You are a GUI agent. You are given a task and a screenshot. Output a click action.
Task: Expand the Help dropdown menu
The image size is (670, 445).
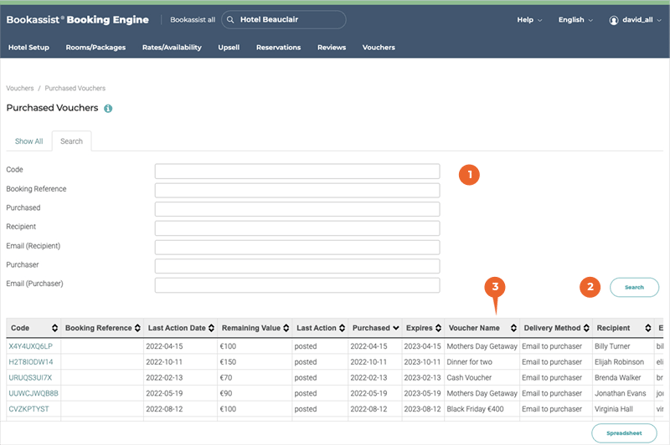530,20
